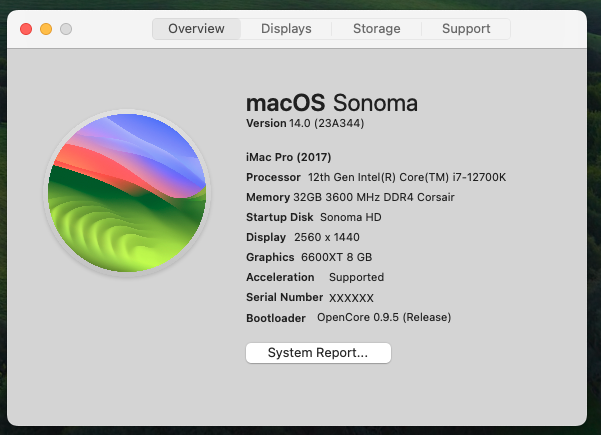
Task: Minimize window with the yellow button
Action: [x=46, y=29]
